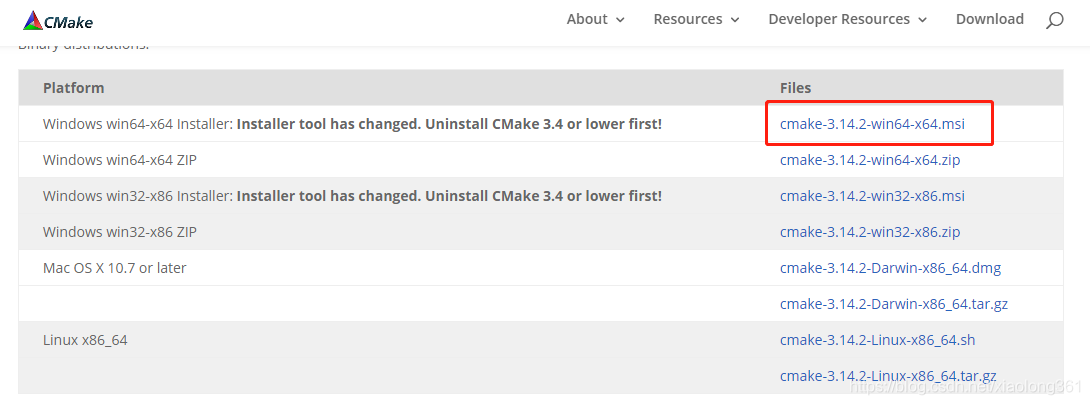Download cmake-3.14.2-win32-x86.msi installer

pos(872,197)
